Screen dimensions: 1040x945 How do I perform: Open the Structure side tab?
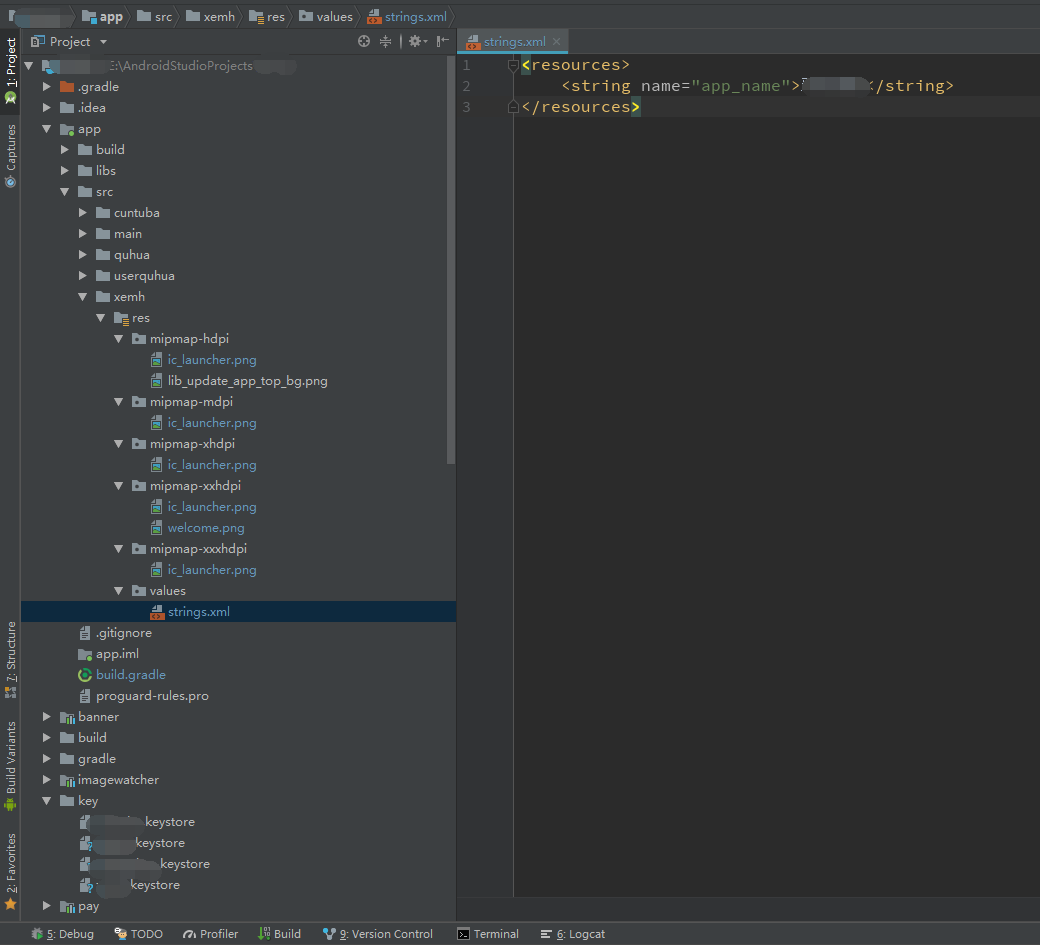tap(11, 659)
